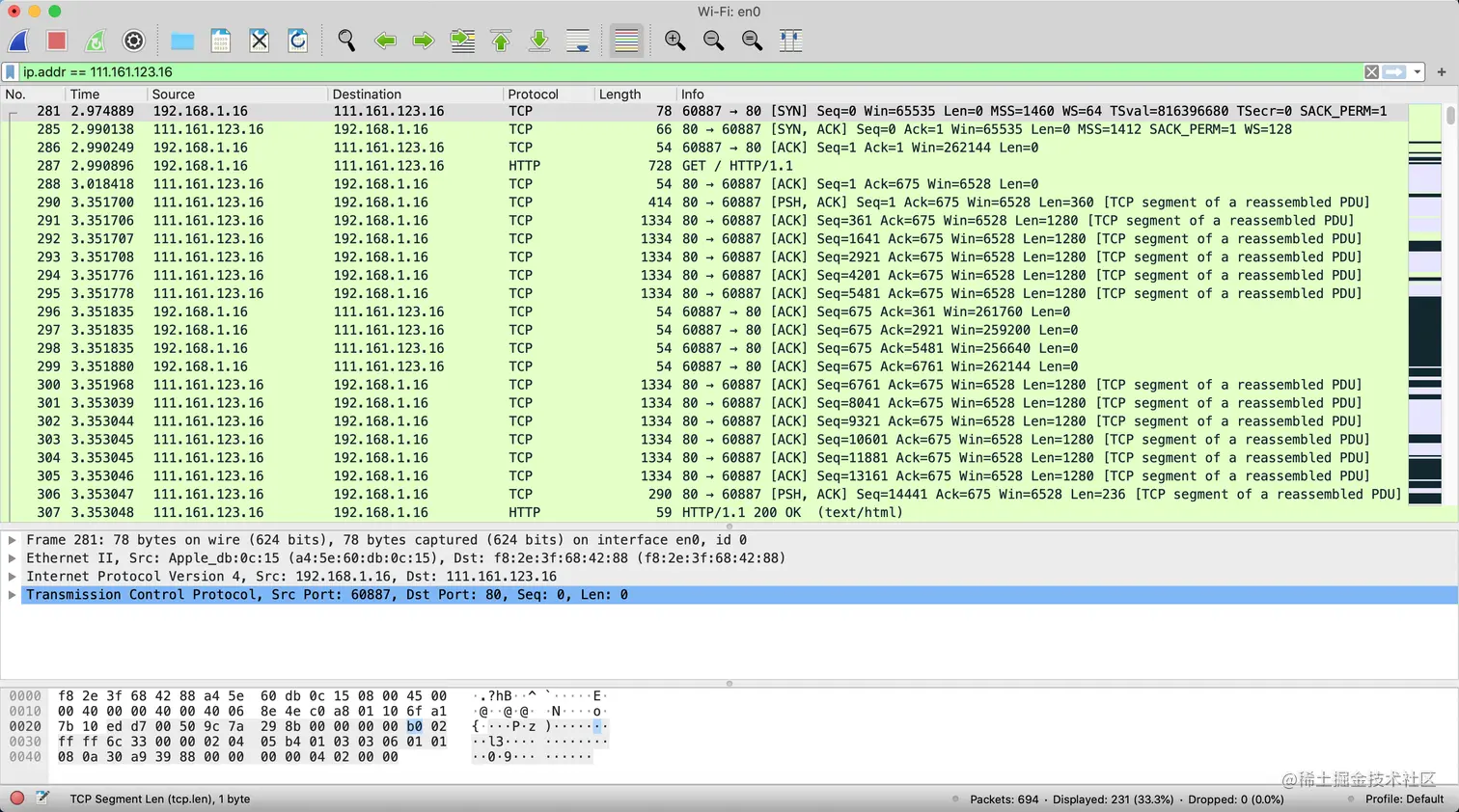
Task: Sort by the Length column header
Action: [x=634, y=95]
